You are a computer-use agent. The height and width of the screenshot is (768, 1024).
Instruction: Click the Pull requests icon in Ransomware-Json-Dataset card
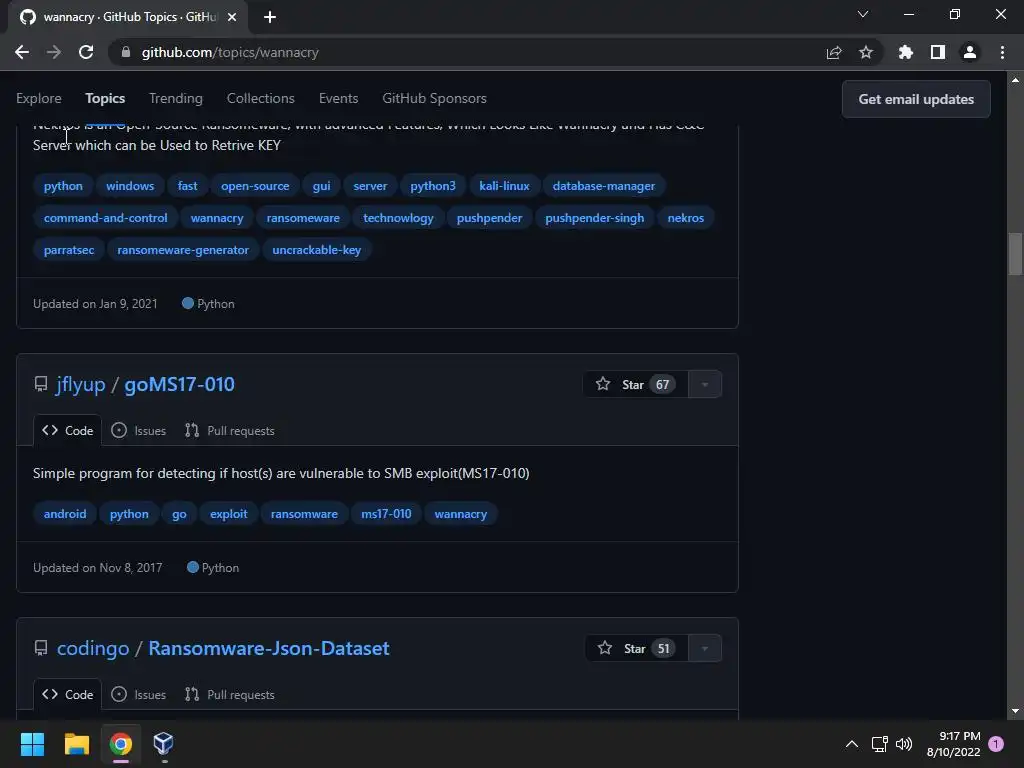pos(191,694)
